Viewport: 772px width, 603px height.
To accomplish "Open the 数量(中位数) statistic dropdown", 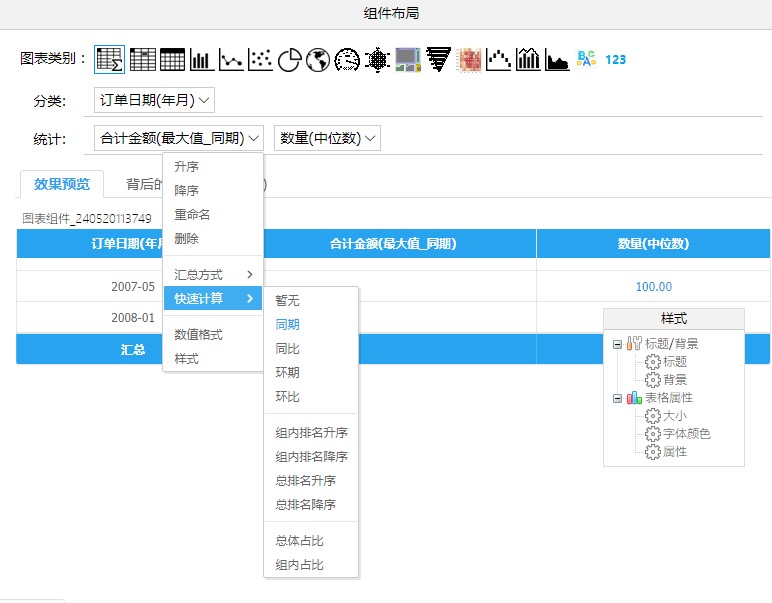I will (x=327, y=138).
